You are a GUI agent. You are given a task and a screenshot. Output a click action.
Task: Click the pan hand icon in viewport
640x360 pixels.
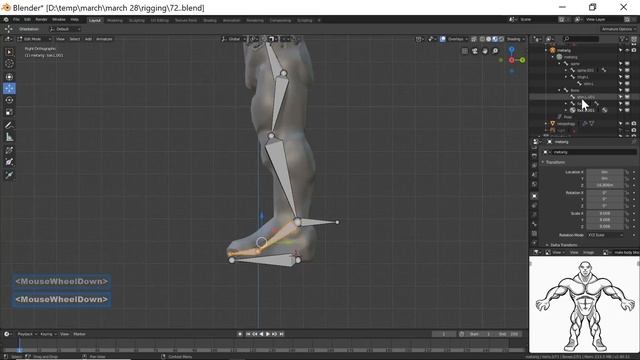coord(484,51)
